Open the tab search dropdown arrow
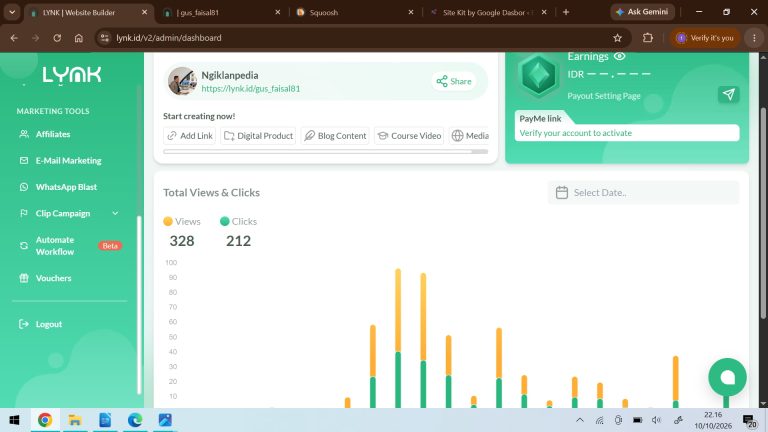The width and height of the screenshot is (768, 432). coord(12,12)
